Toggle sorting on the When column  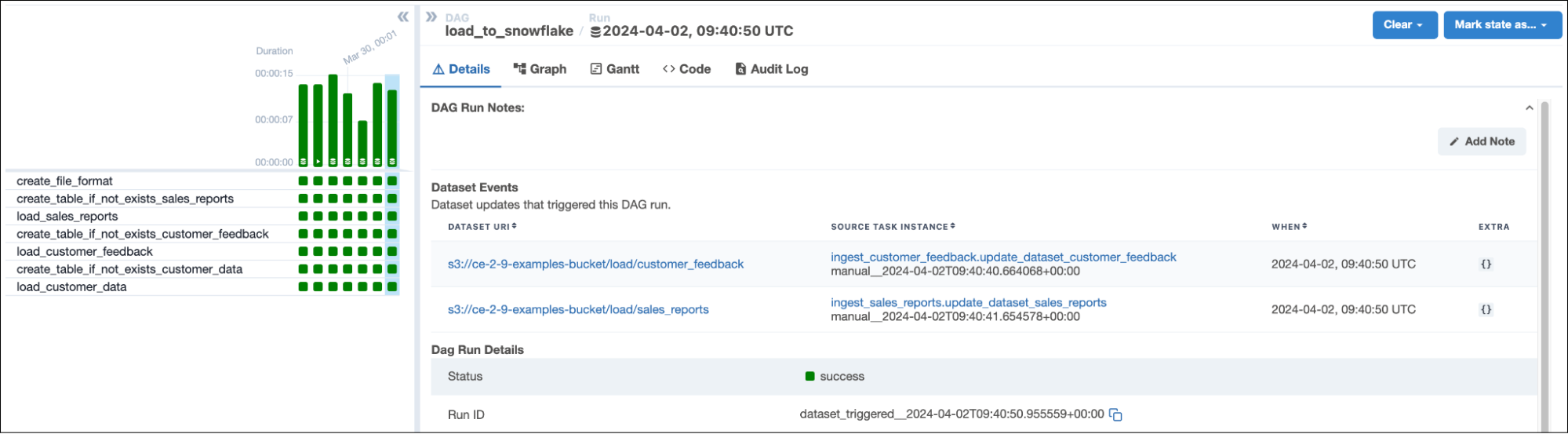coord(1289,227)
